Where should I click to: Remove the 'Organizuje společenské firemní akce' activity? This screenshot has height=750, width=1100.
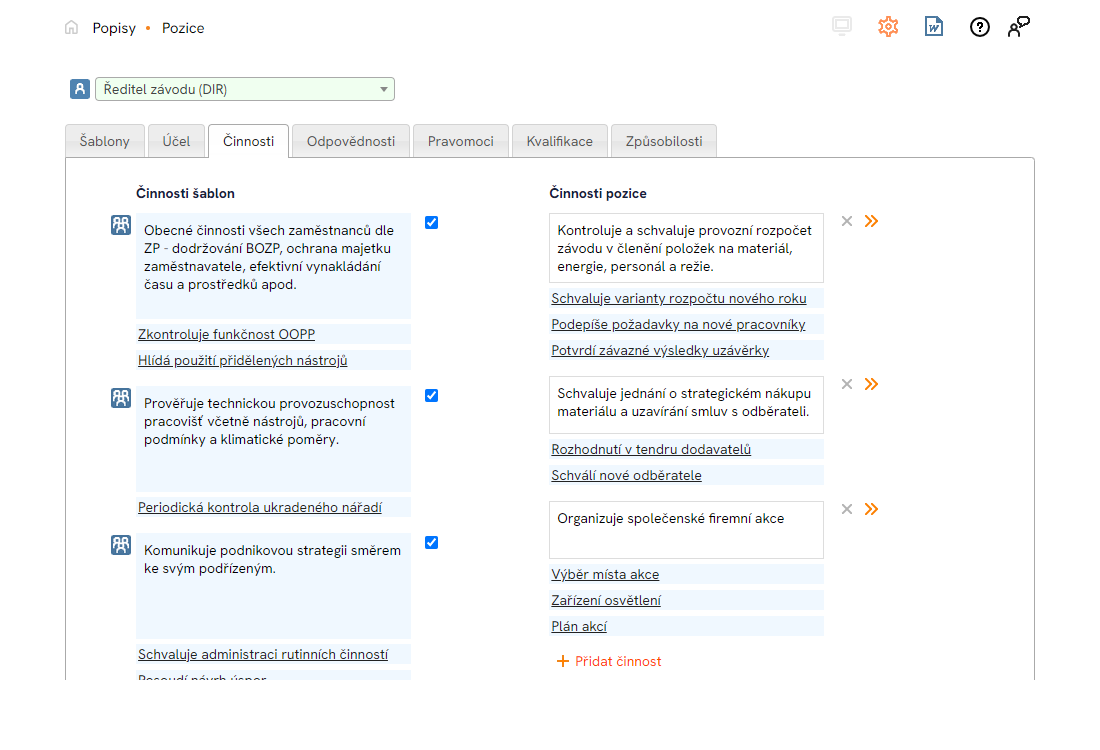pos(847,509)
